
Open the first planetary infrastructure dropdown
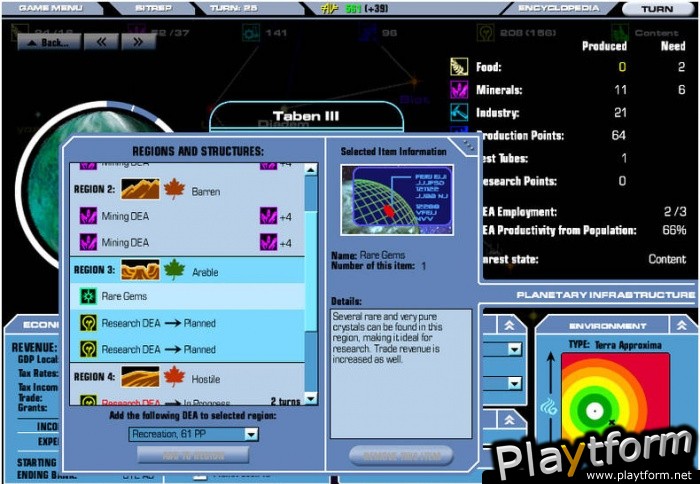pos(514,349)
